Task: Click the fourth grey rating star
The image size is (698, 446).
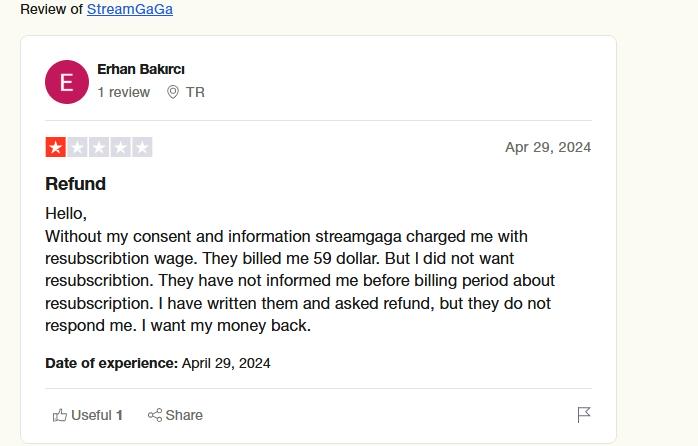Action: [x=120, y=147]
